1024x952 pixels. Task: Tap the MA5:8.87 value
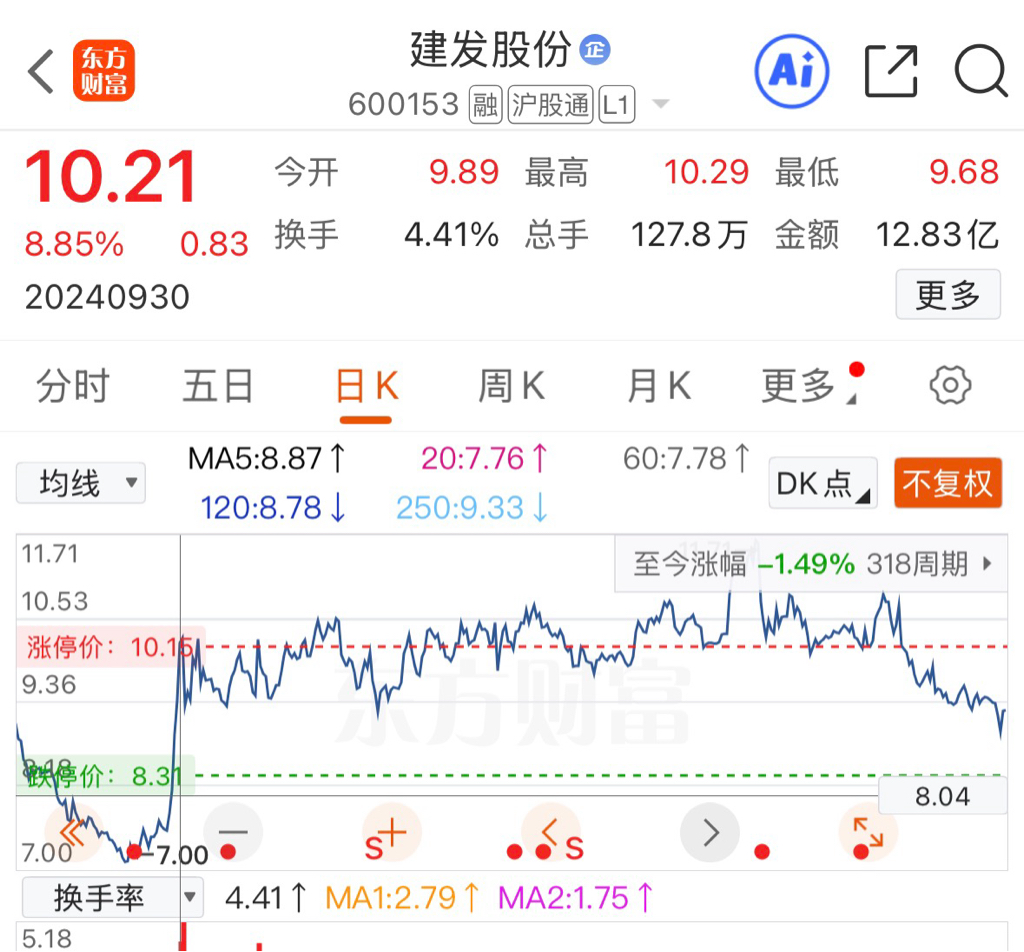[266, 458]
